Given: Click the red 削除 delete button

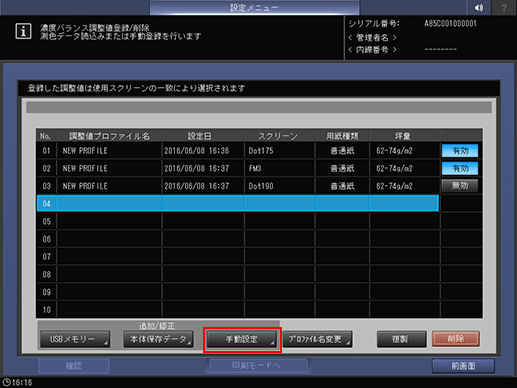Looking at the screenshot, I should click(x=456, y=339).
